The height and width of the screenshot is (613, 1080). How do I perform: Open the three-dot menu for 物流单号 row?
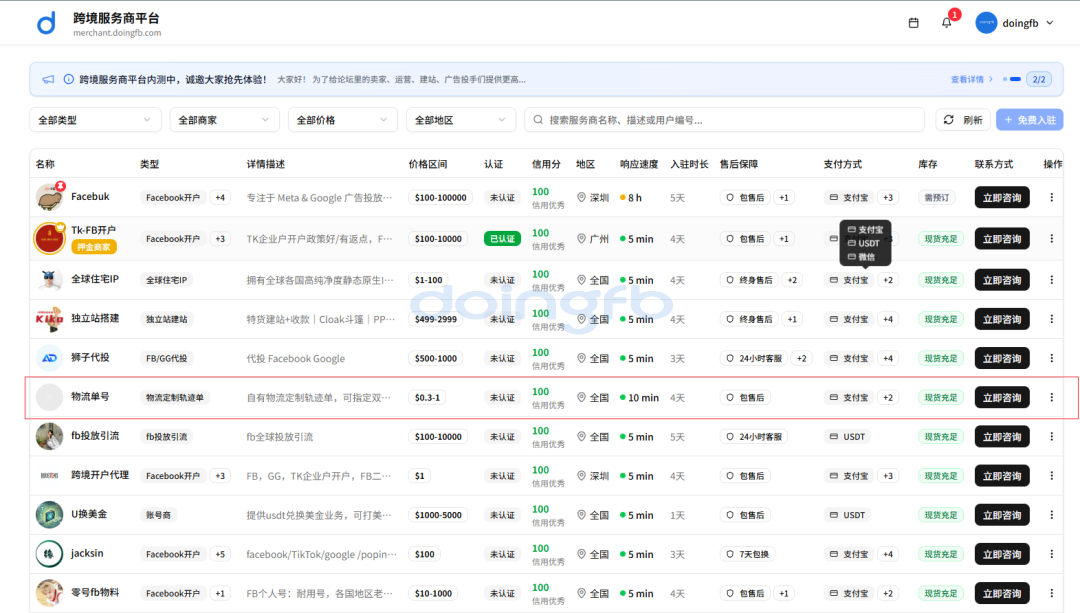1051,397
